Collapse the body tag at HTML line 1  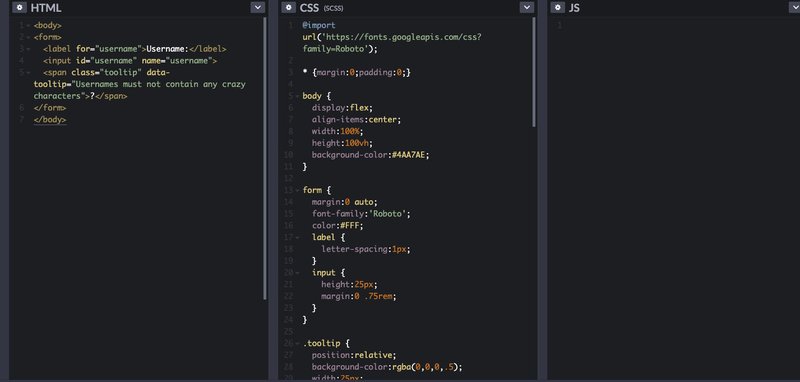pos(28,26)
